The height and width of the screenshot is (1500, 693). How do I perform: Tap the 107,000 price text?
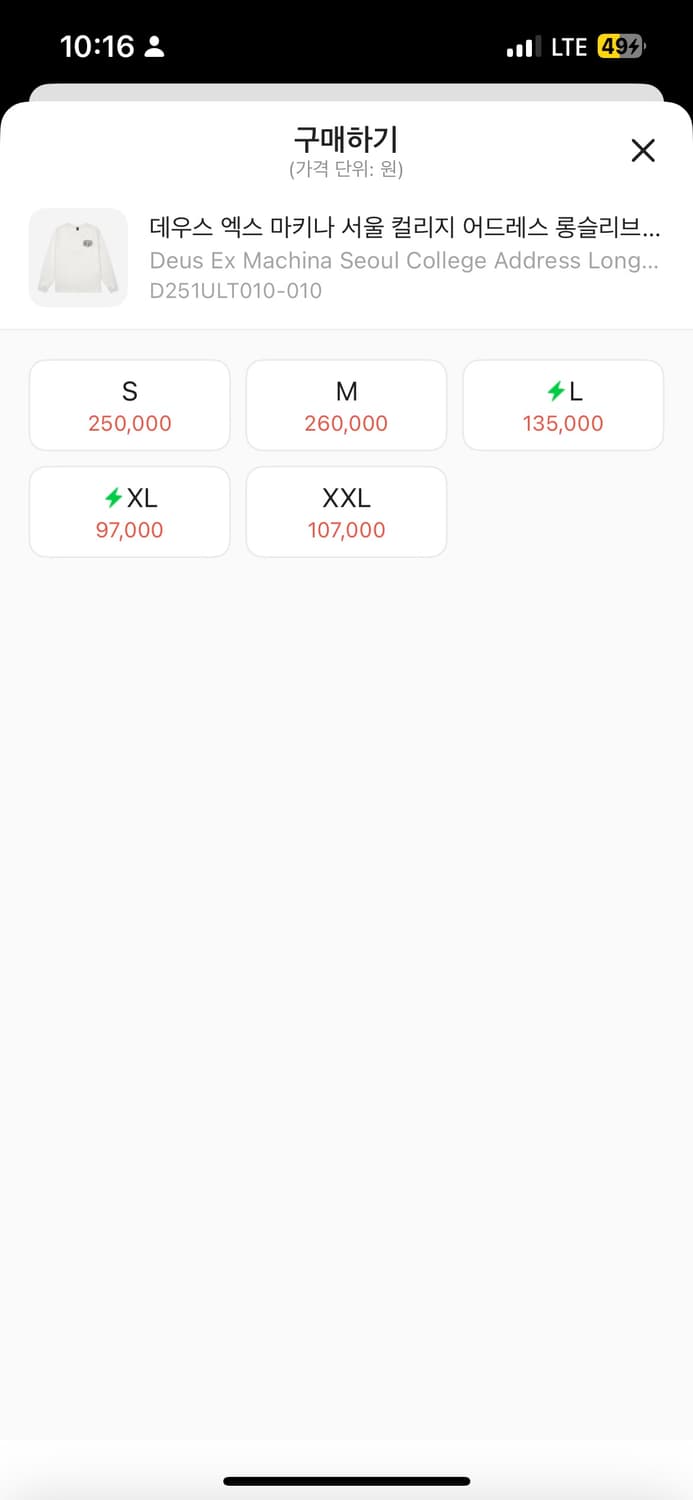(x=346, y=530)
